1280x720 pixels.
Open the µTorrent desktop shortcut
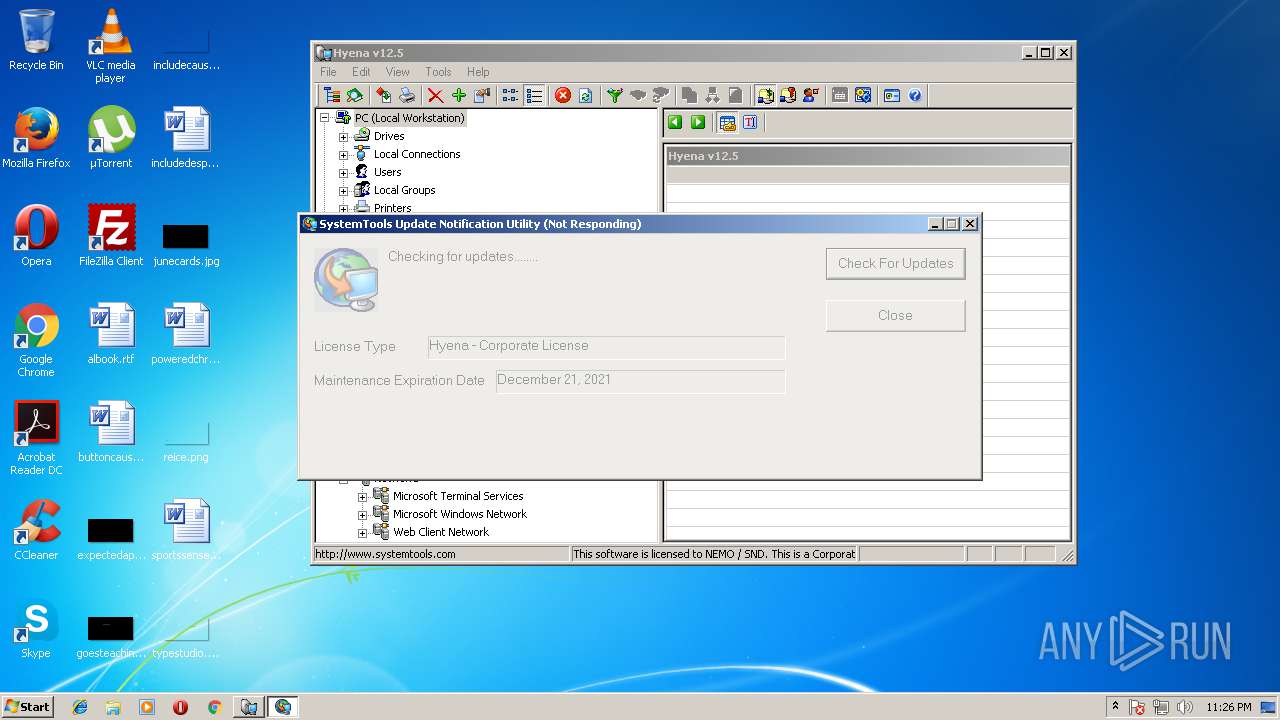[x=110, y=138]
